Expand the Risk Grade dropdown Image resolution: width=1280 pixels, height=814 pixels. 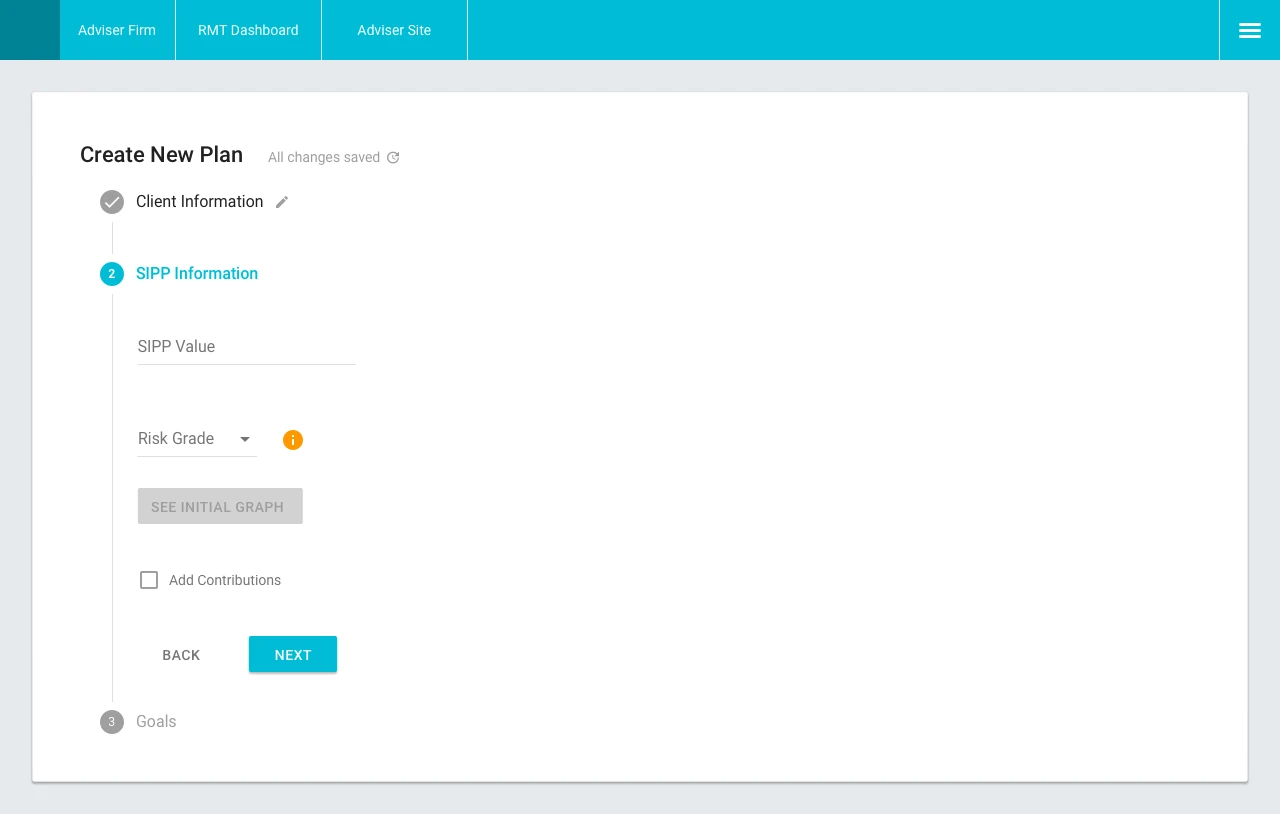[x=197, y=439]
